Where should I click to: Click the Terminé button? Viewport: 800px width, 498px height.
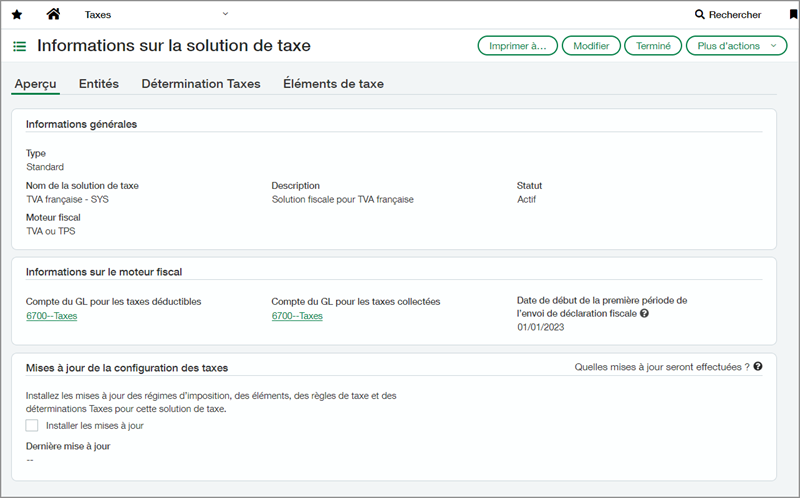pyautogui.click(x=653, y=46)
